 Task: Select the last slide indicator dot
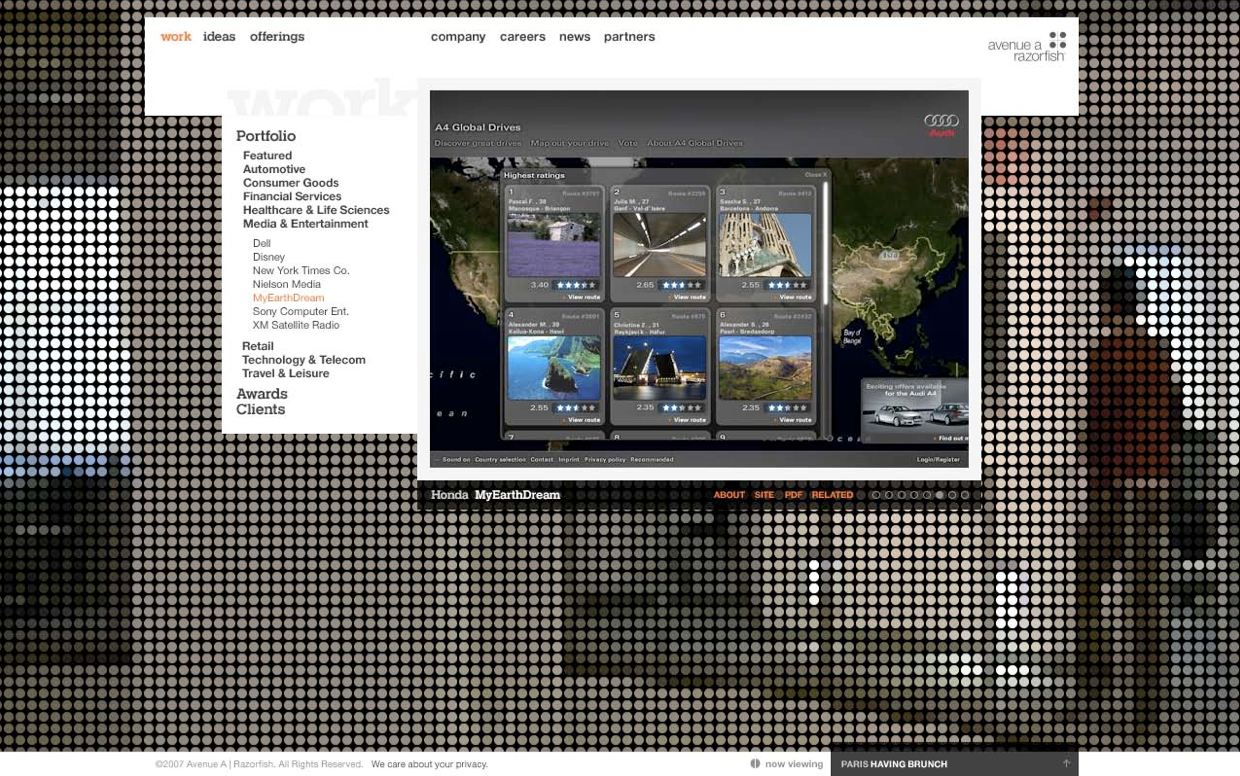point(965,495)
